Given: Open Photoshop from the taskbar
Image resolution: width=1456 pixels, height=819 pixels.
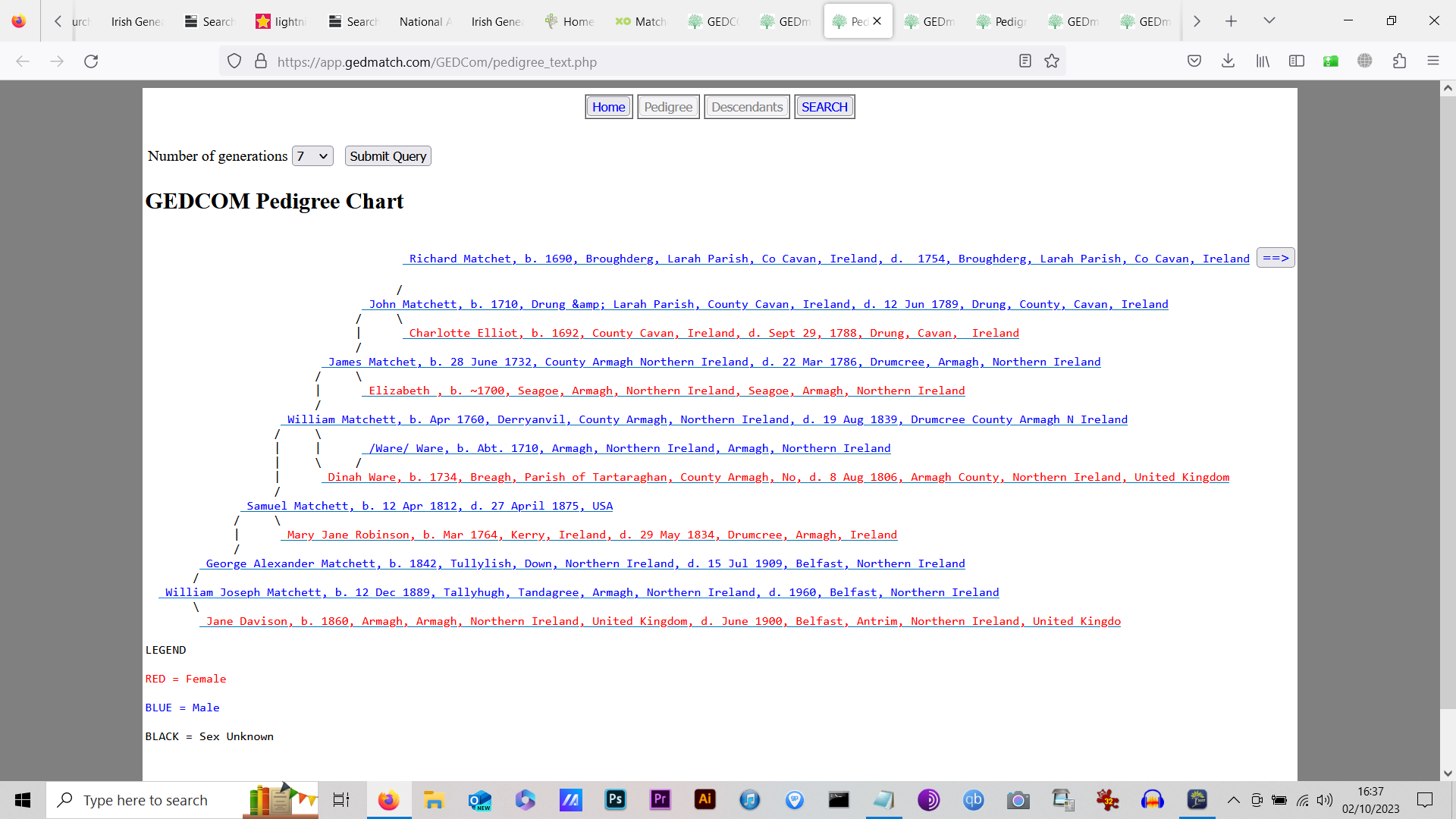Looking at the screenshot, I should 615,799.
